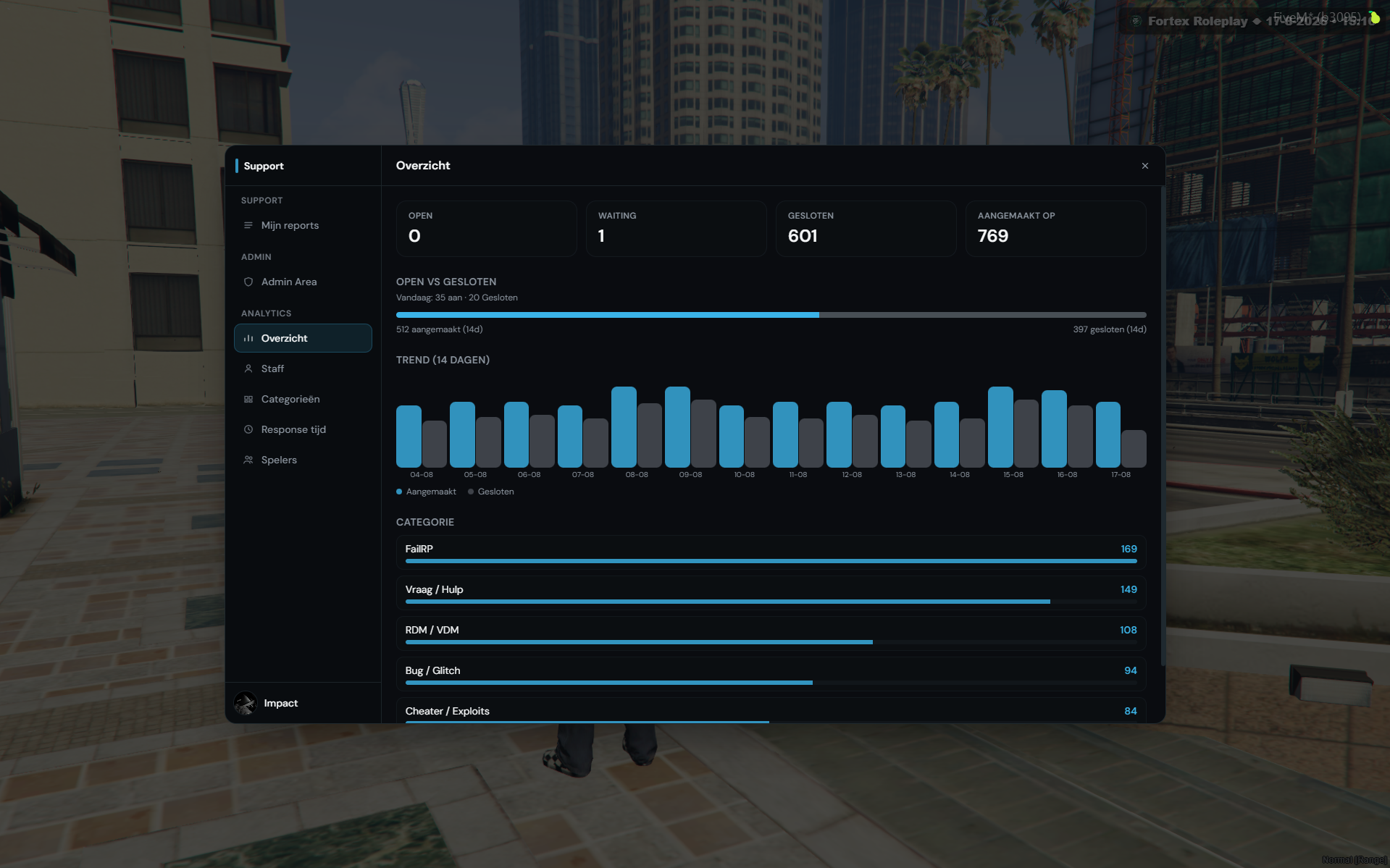Click the Impact username label
The image size is (1390, 868).
(x=281, y=703)
